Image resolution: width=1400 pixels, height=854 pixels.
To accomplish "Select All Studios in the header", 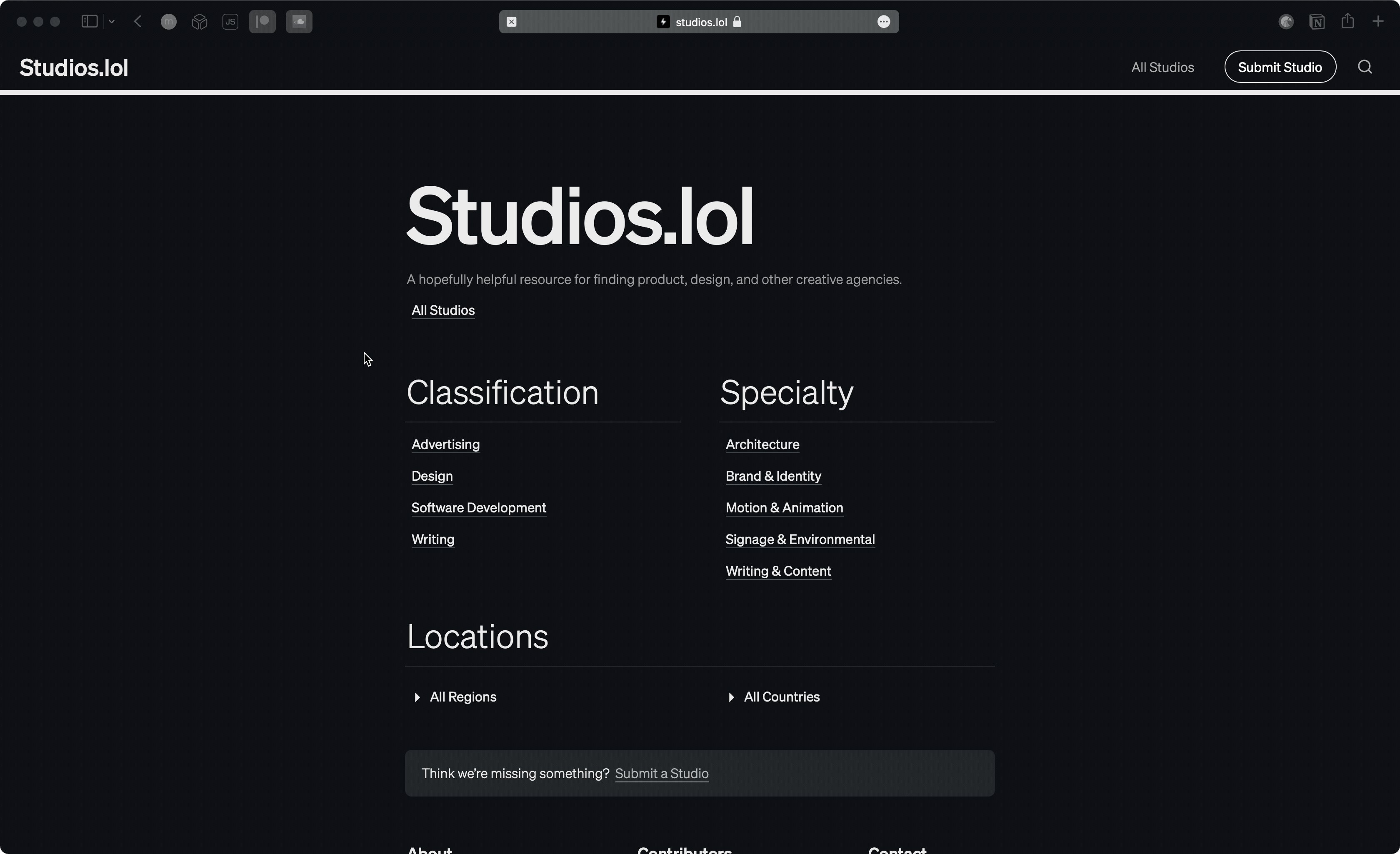I will (1162, 67).
